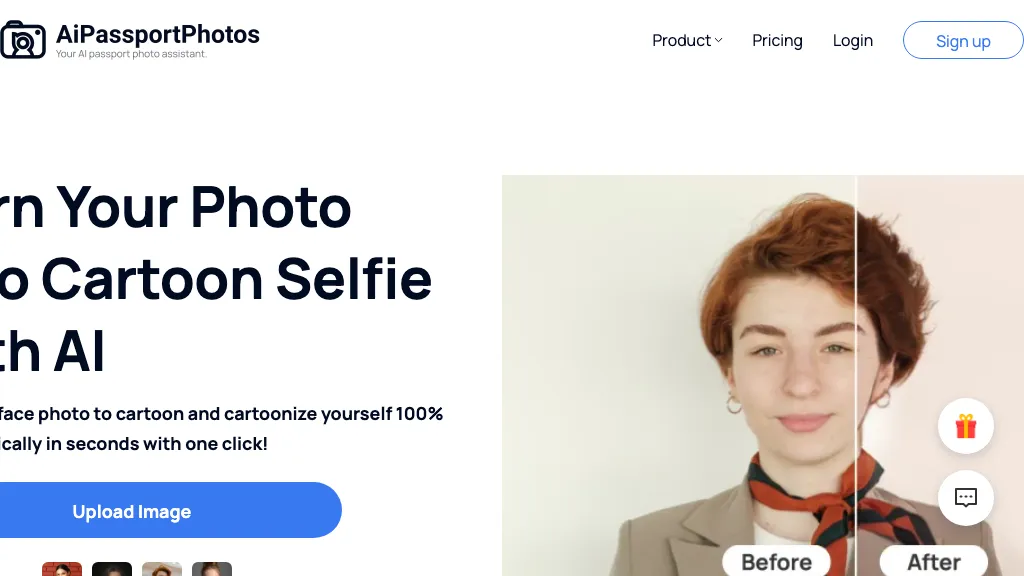Select the sample photo with black background
This screenshot has width=1024, height=576.
coord(112,569)
